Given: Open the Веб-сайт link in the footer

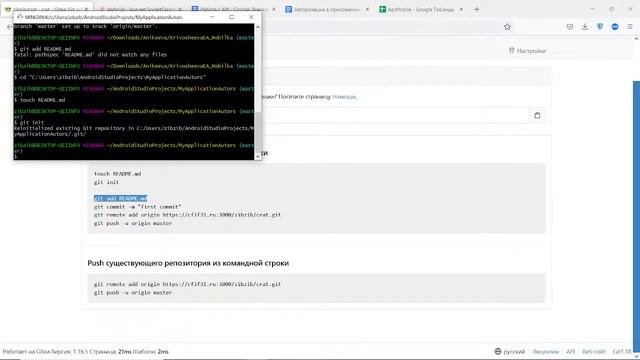Looking at the screenshot, I should [593, 351].
